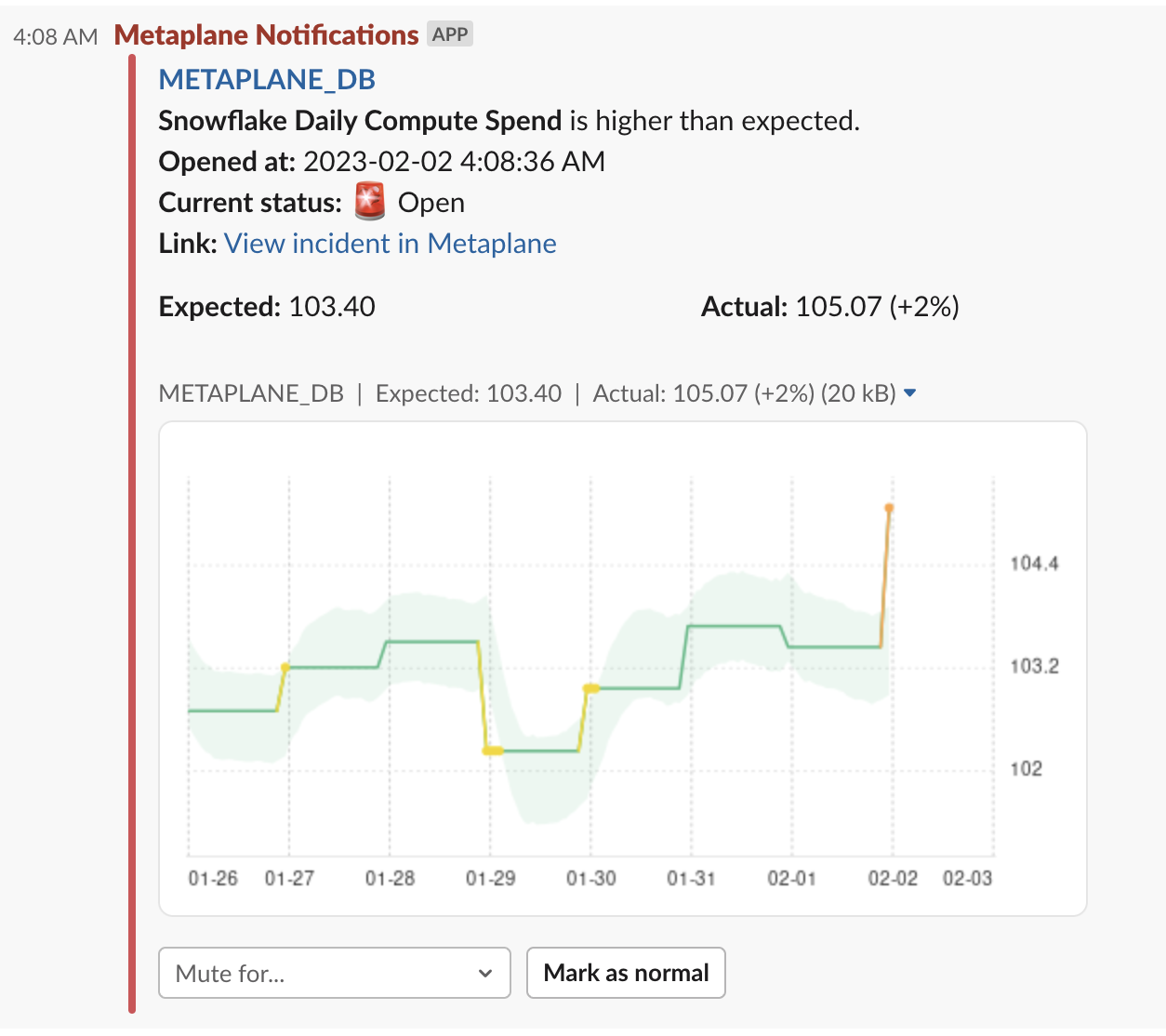The image size is (1166, 1036).
Task: Click the 102 y-axis label
Action: click(x=1027, y=768)
